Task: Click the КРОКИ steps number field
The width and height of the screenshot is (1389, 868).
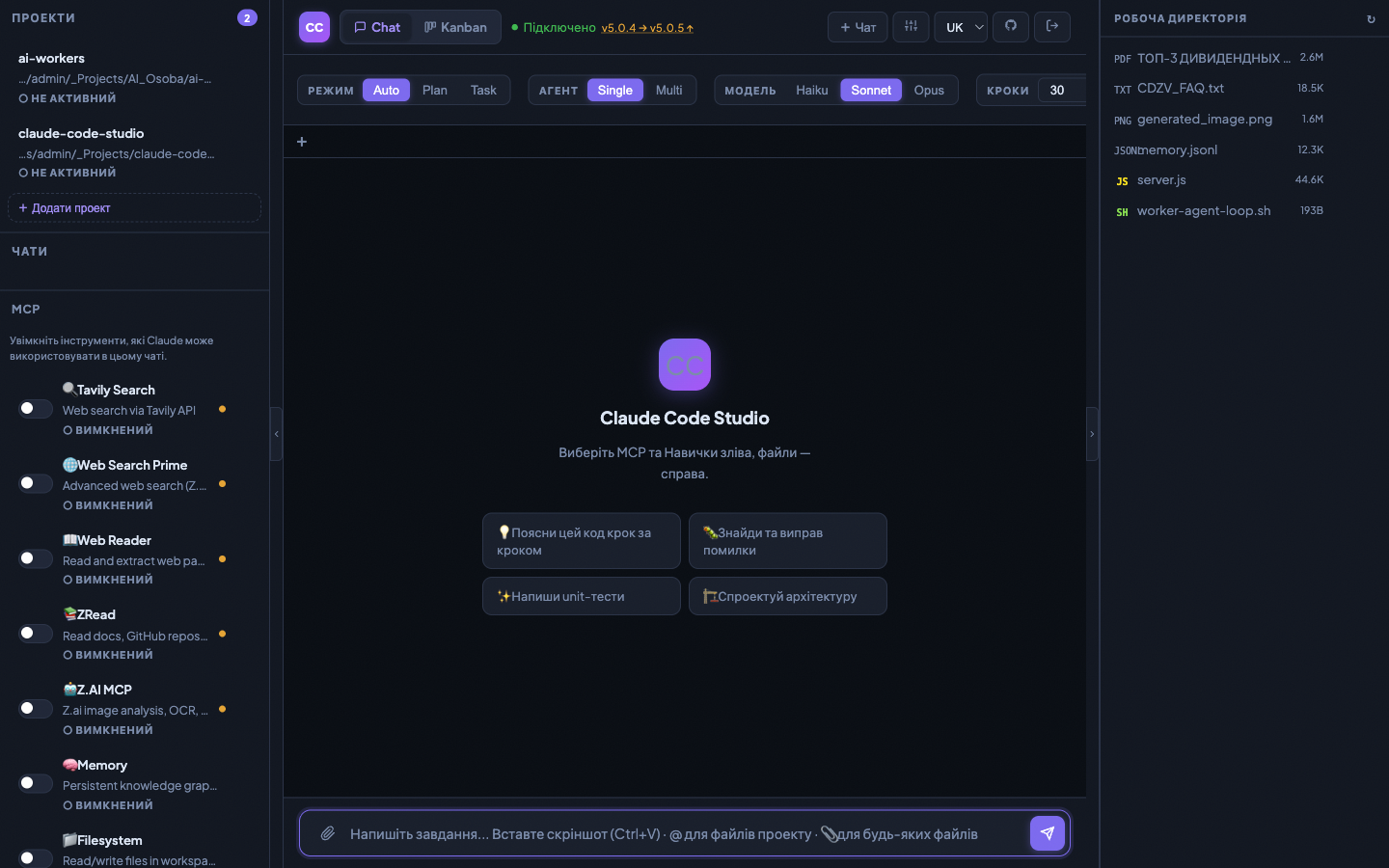Action: tap(1062, 90)
